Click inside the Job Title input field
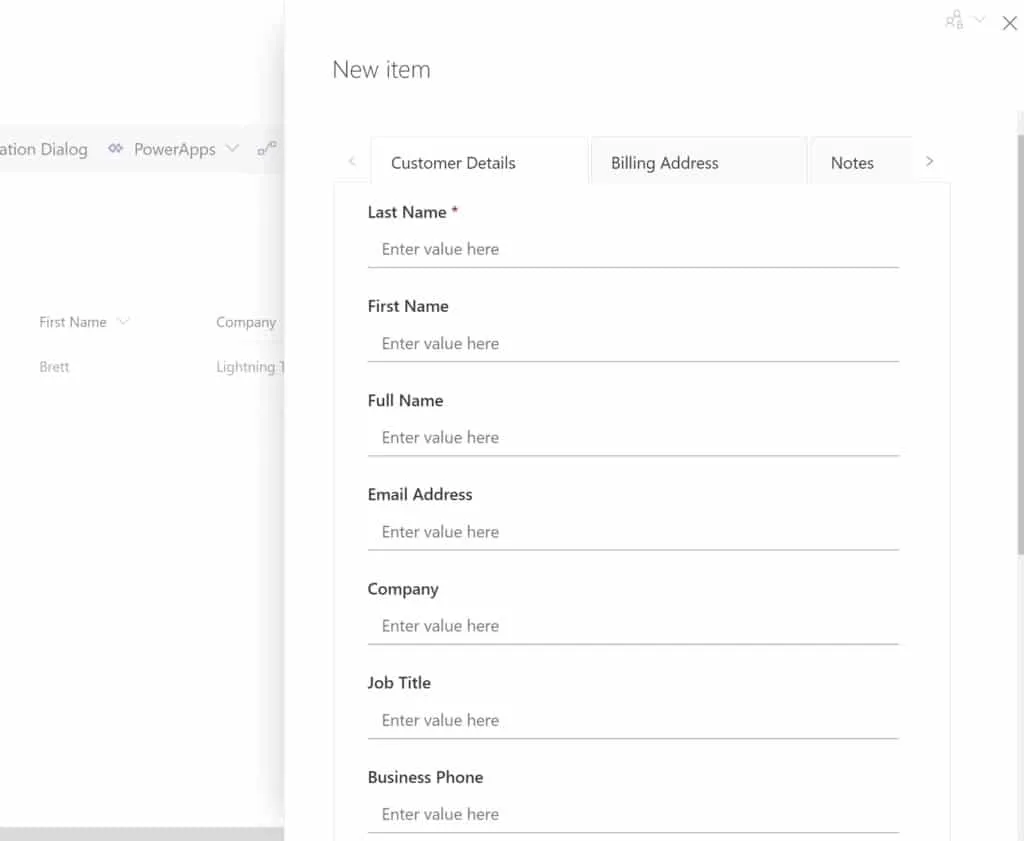This screenshot has height=841, width=1024. tap(630, 720)
